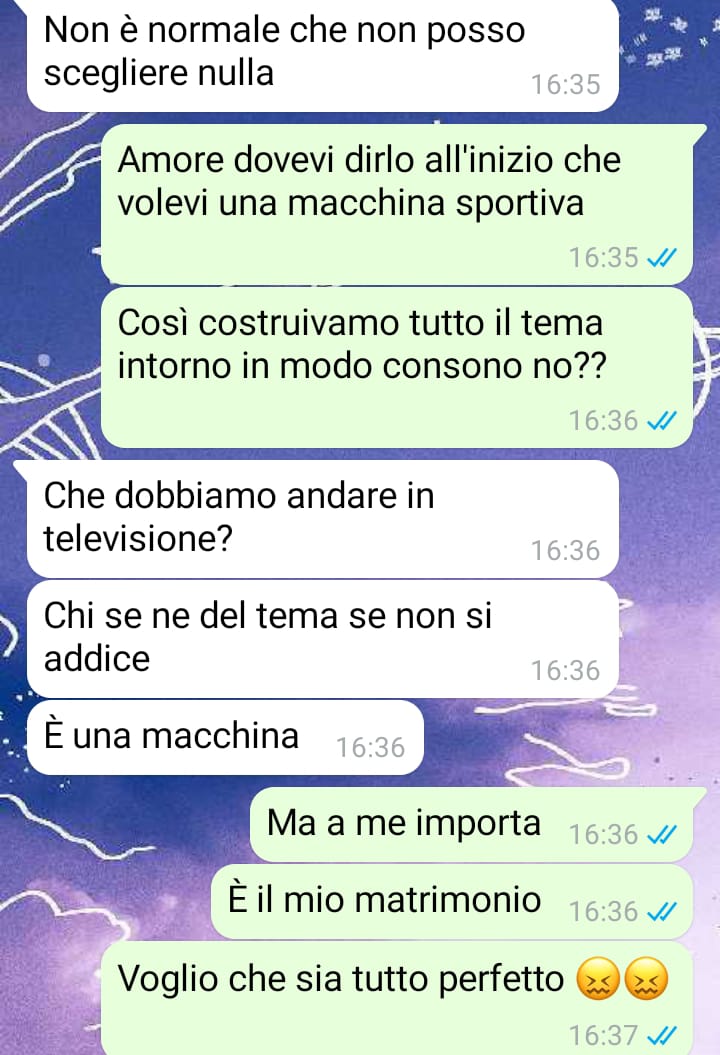Screen dimensions: 720x1055
Task: Select the 'Amore dovevi dirlo all'inizio' message bubble
Action: point(397,204)
